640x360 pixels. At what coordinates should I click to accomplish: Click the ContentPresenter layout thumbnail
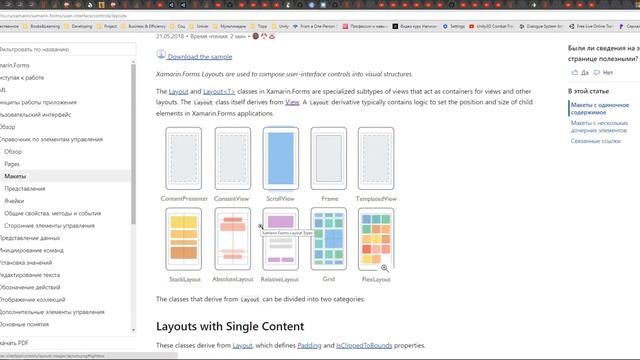[x=184, y=158]
